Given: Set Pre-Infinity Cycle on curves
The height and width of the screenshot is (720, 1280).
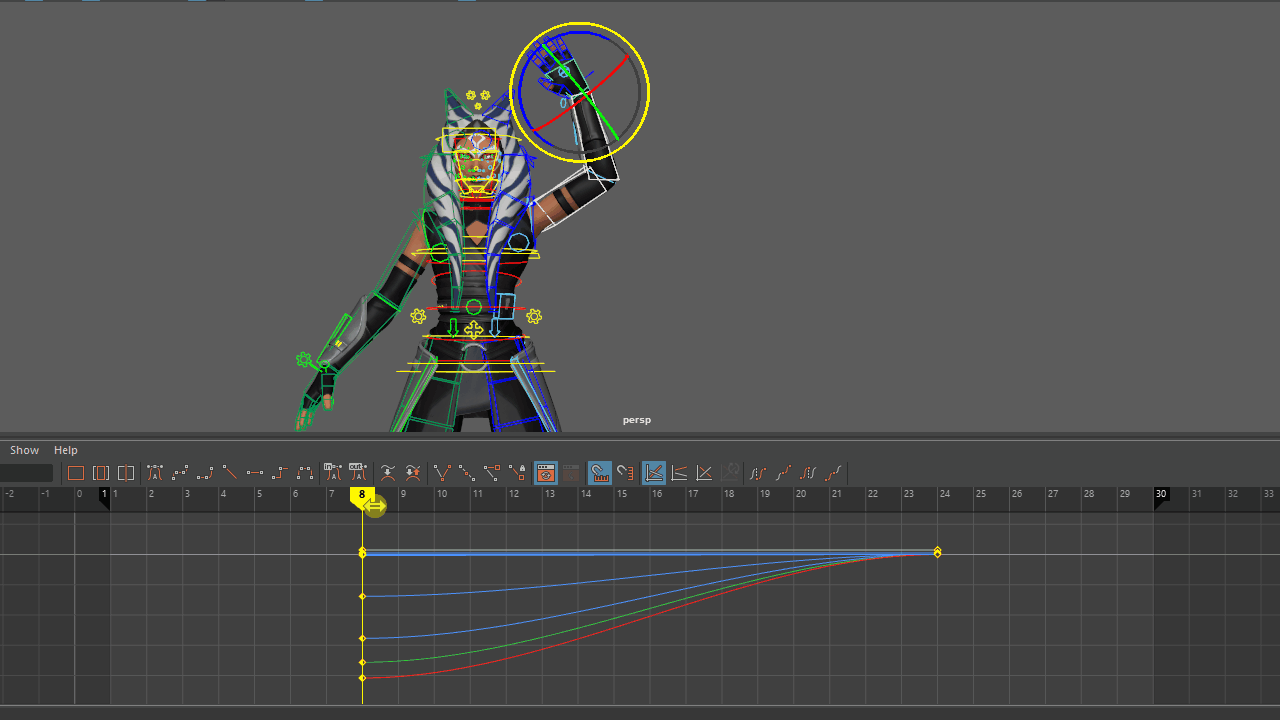Looking at the screenshot, I should tap(758, 473).
